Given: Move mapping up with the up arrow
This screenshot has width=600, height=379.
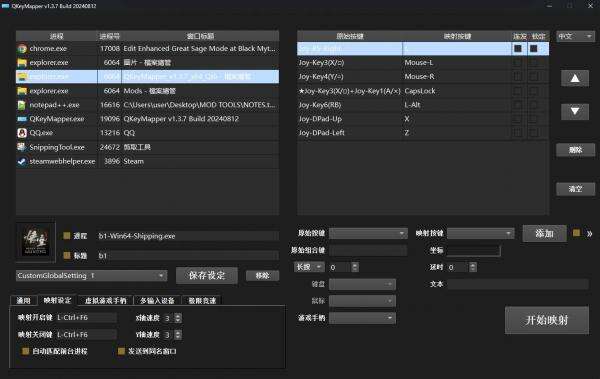Looking at the screenshot, I should [x=575, y=78].
